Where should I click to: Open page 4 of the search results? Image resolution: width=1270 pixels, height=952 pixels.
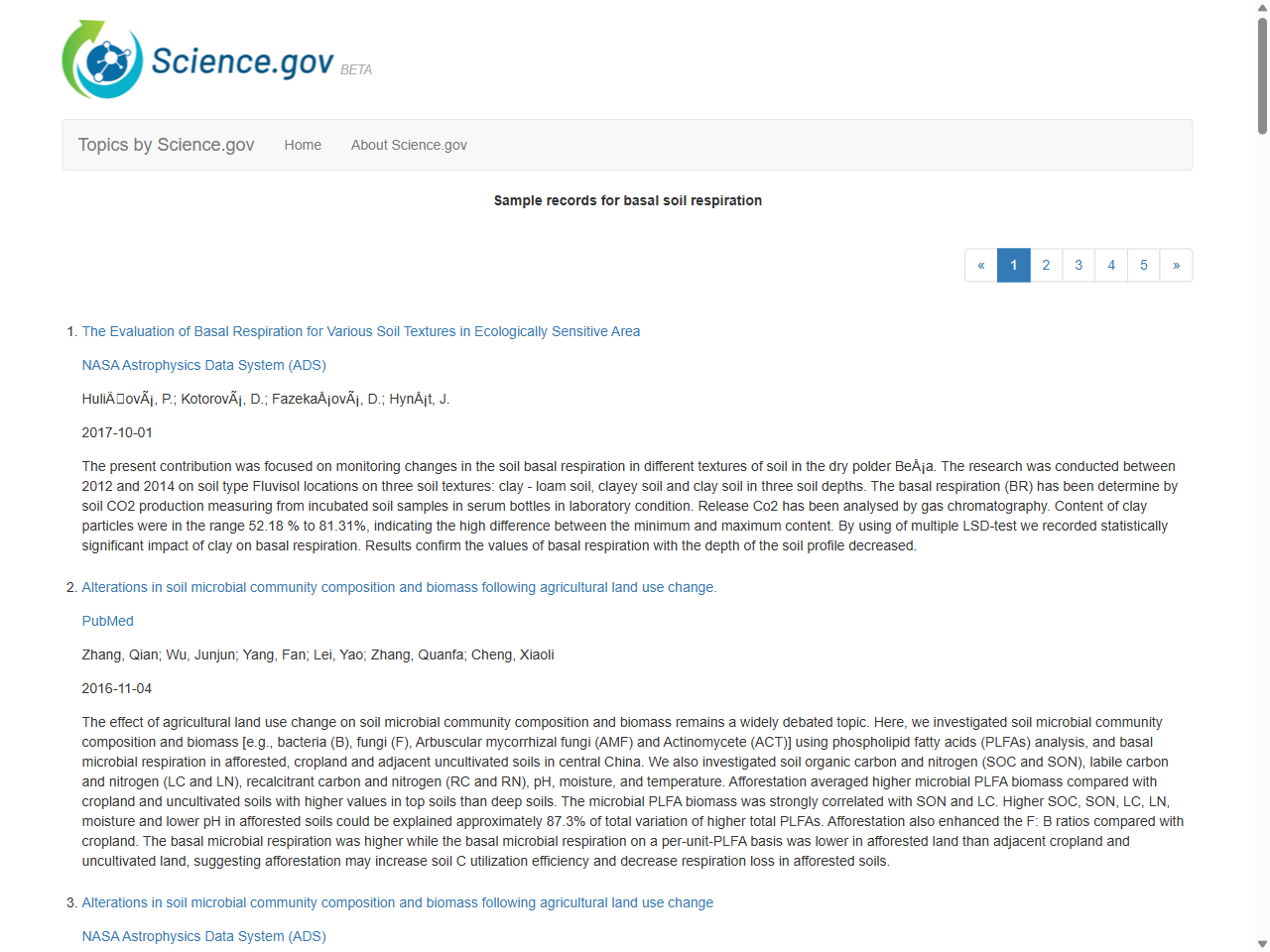point(1111,265)
